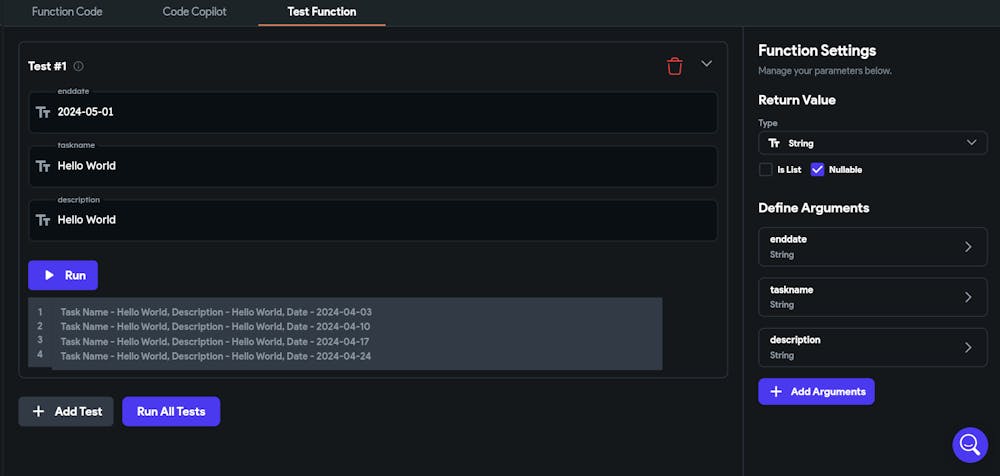Uncheck the Nullable checkbox
This screenshot has width=1000, height=476.
pos(817,170)
